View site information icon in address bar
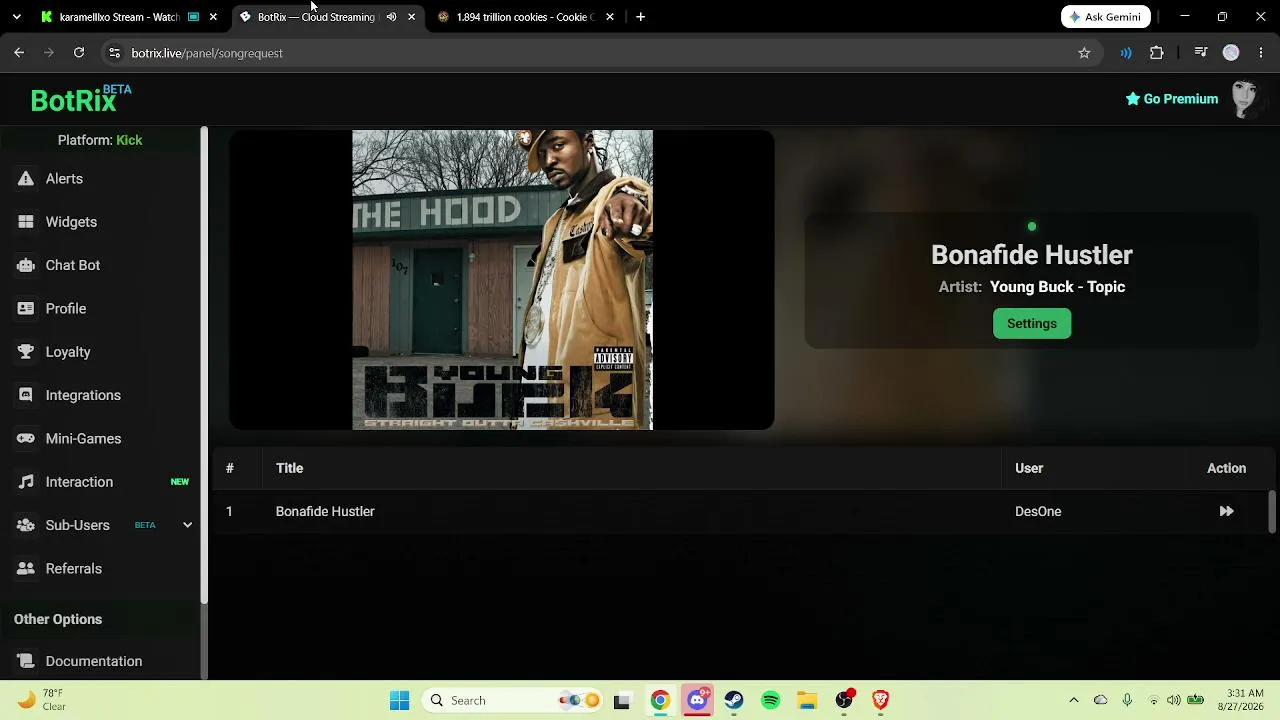 tap(114, 53)
